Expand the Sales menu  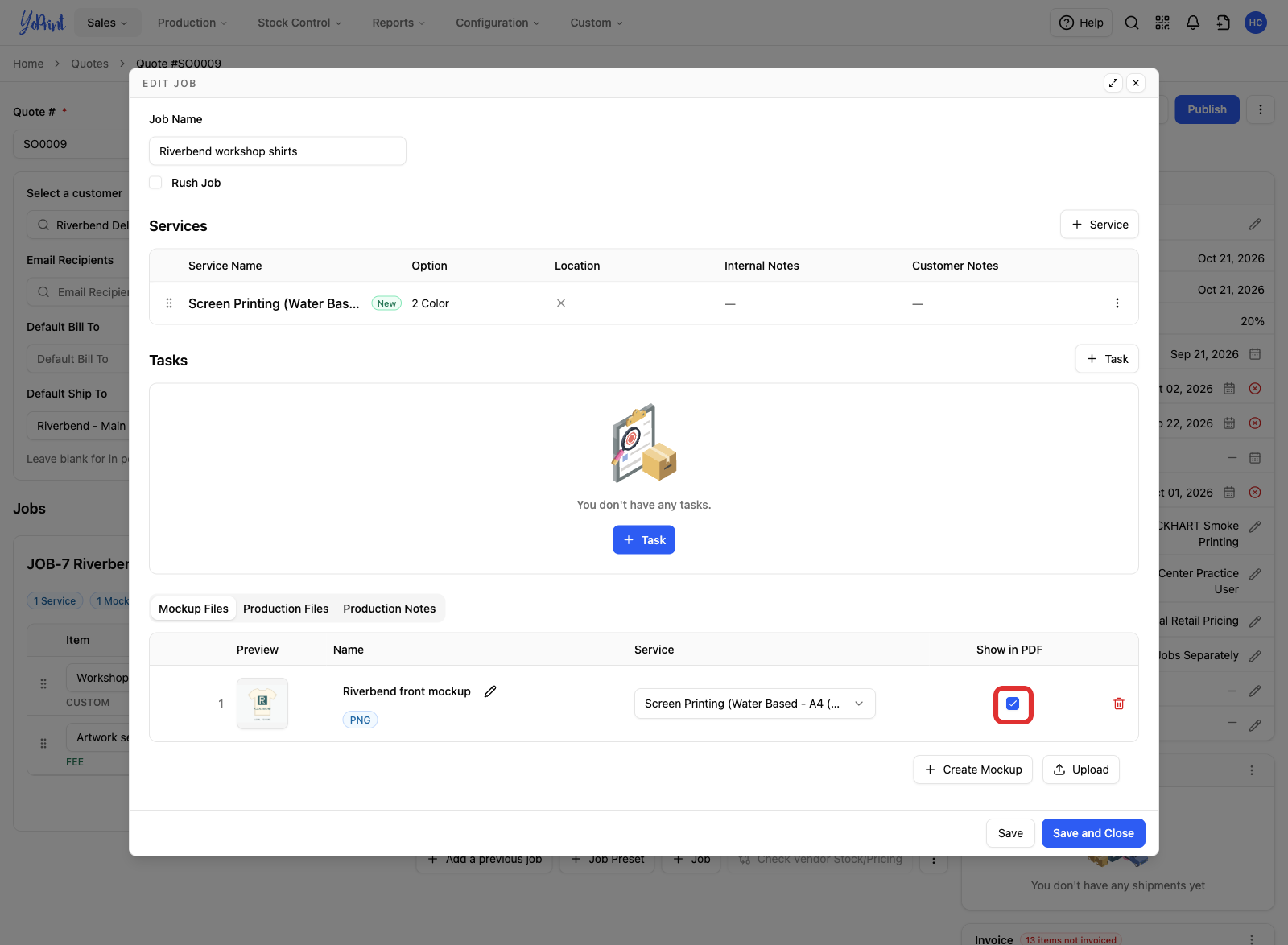[x=107, y=23]
